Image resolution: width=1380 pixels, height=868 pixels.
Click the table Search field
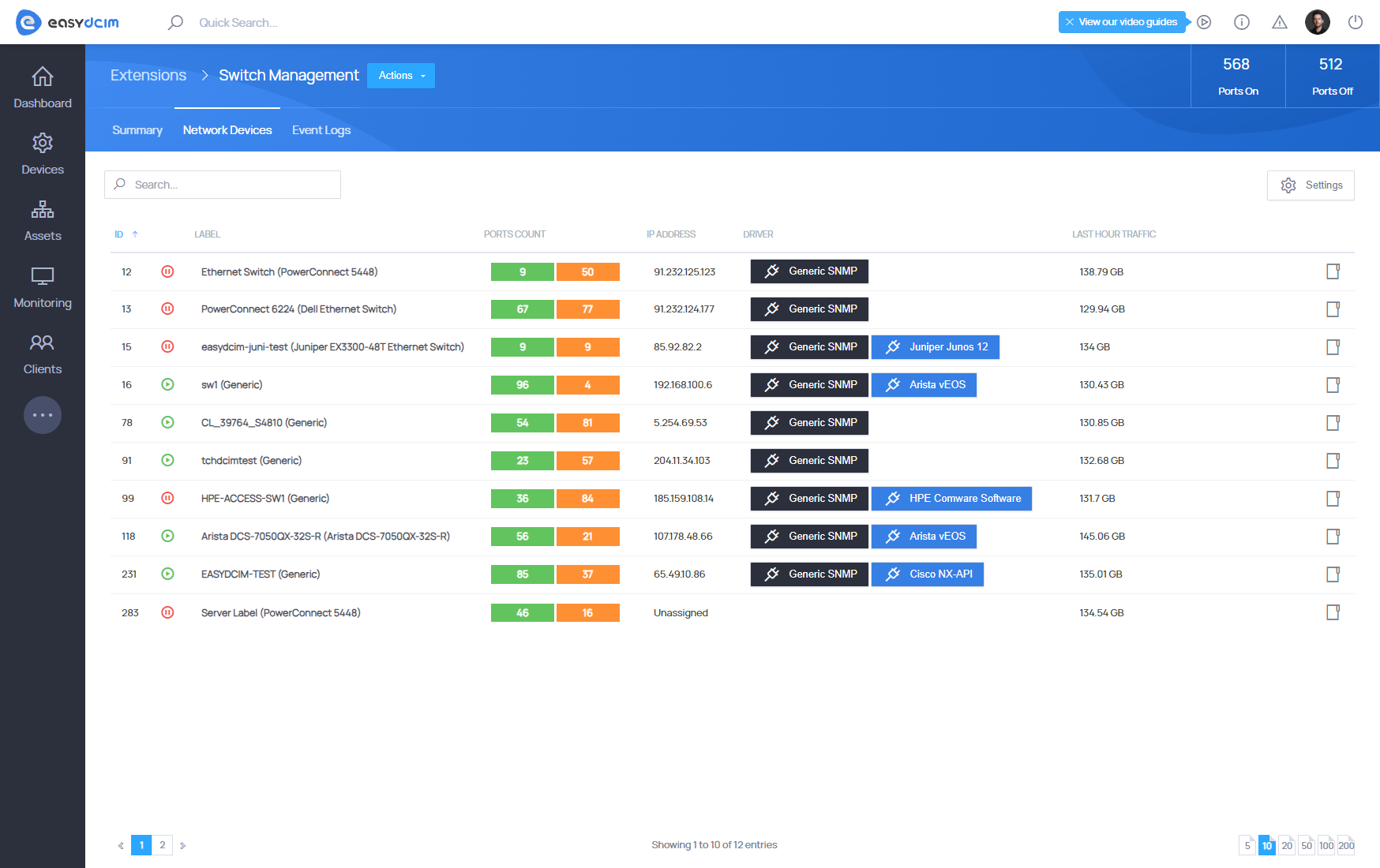tap(223, 185)
